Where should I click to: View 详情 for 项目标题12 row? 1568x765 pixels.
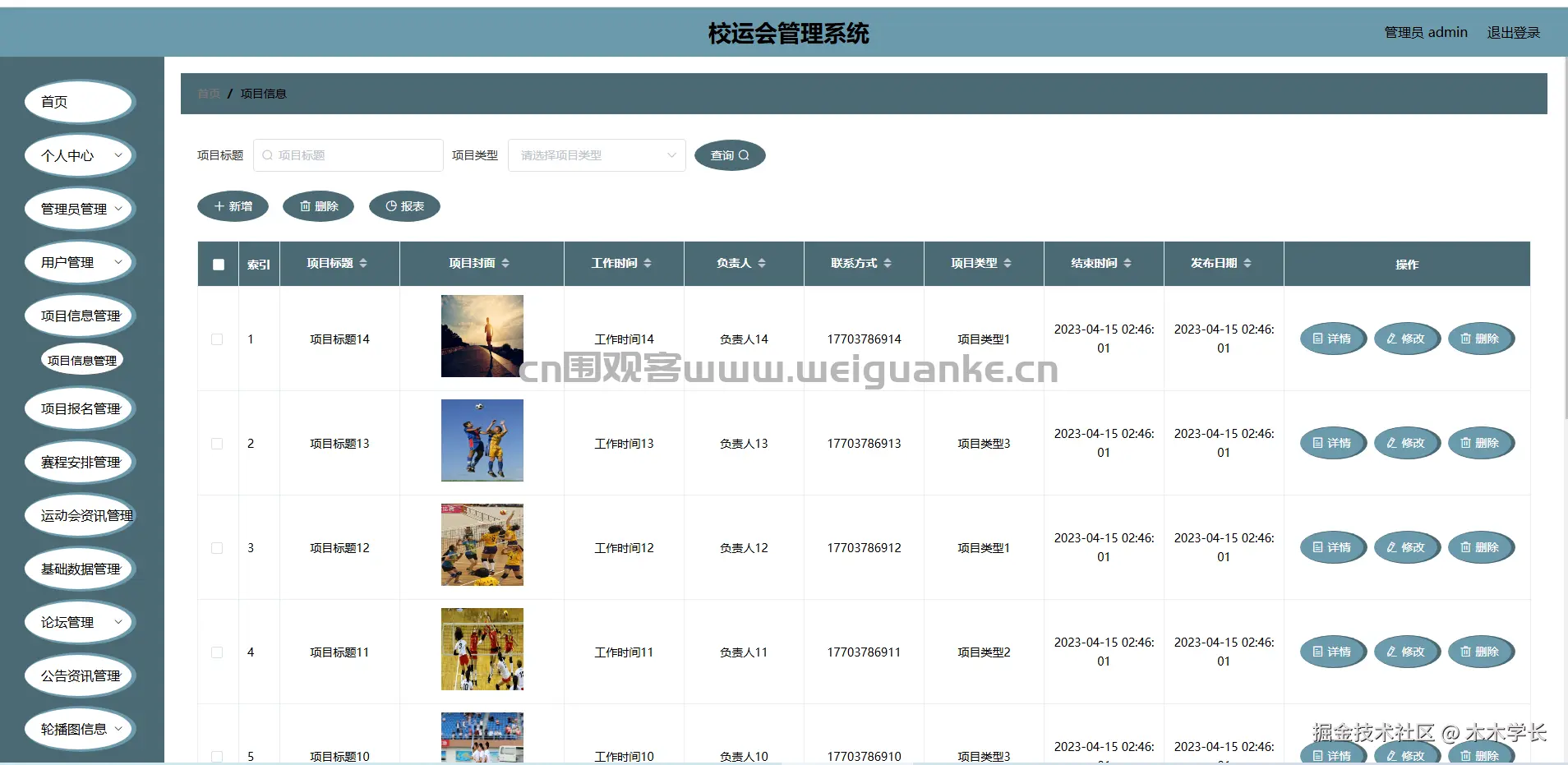pos(1333,547)
